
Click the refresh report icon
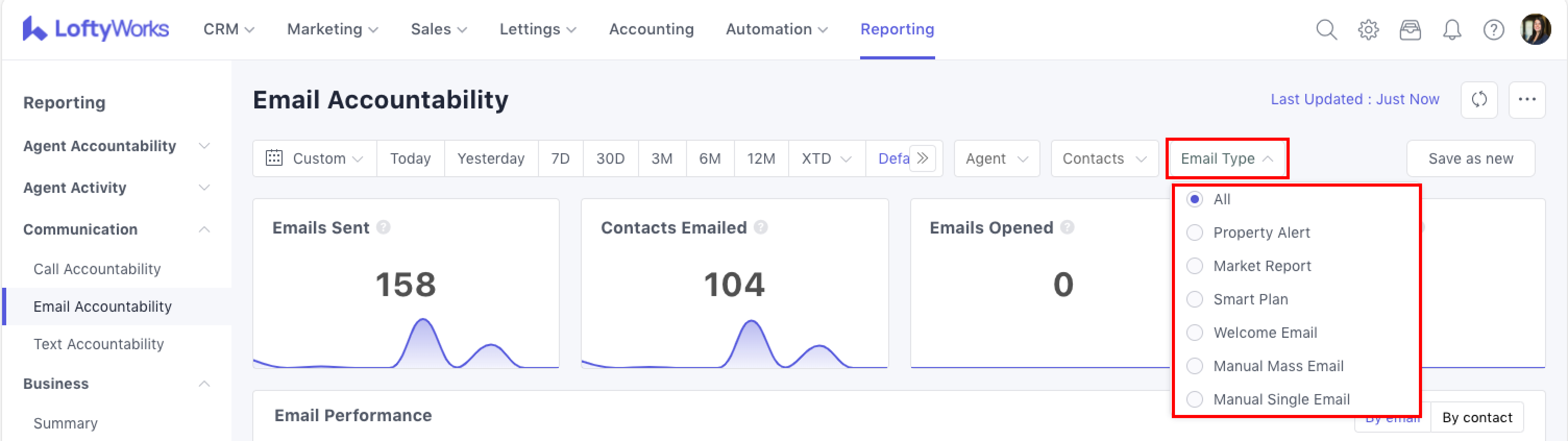click(x=1478, y=99)
